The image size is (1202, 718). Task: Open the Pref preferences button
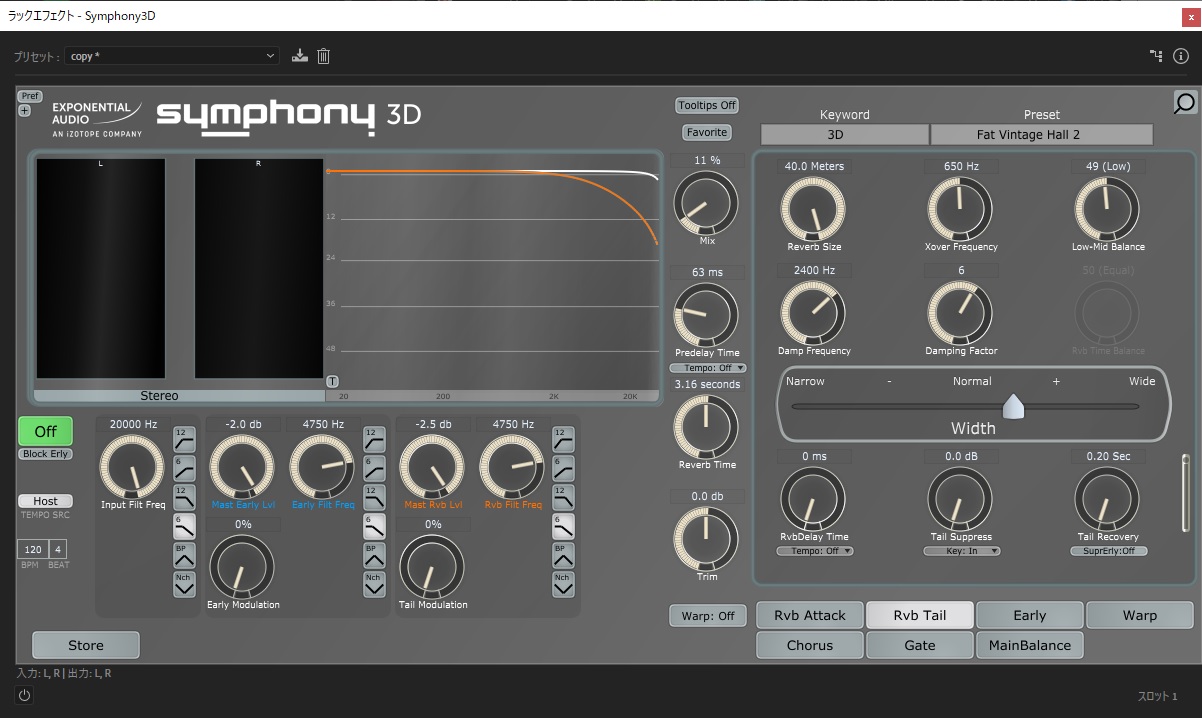[30, 96]
